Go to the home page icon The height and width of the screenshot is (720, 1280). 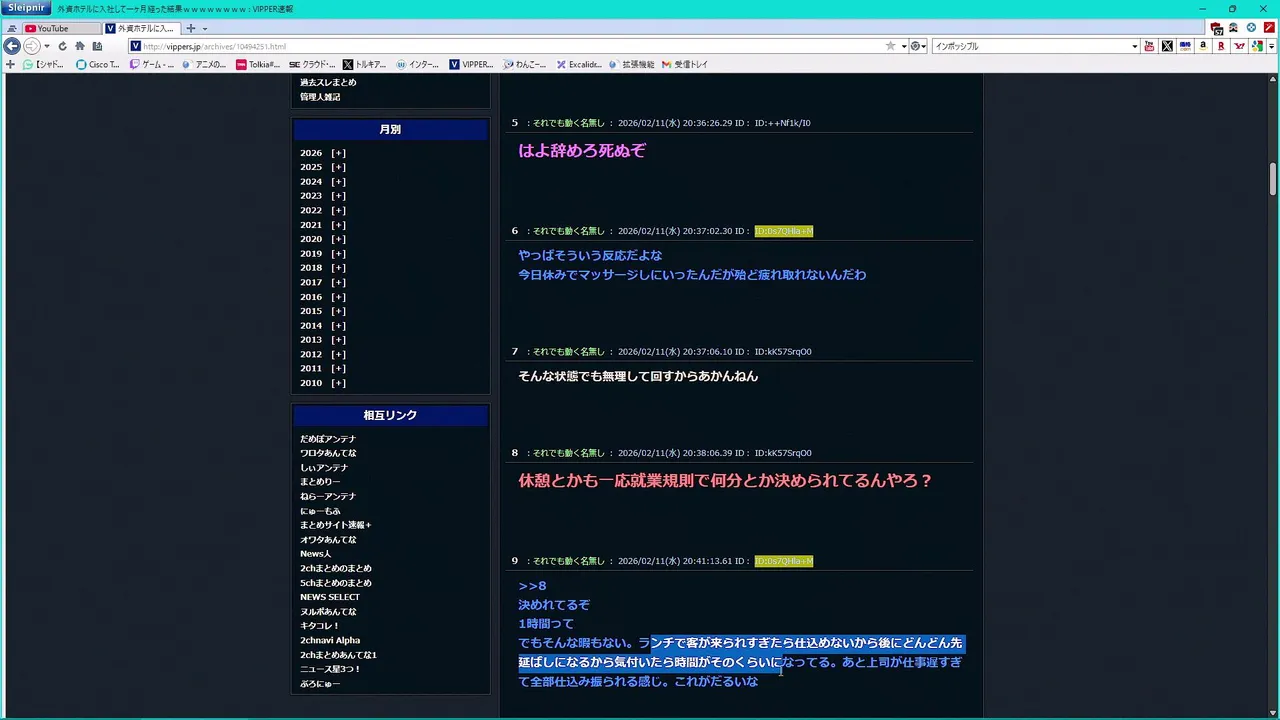(80, 46)
